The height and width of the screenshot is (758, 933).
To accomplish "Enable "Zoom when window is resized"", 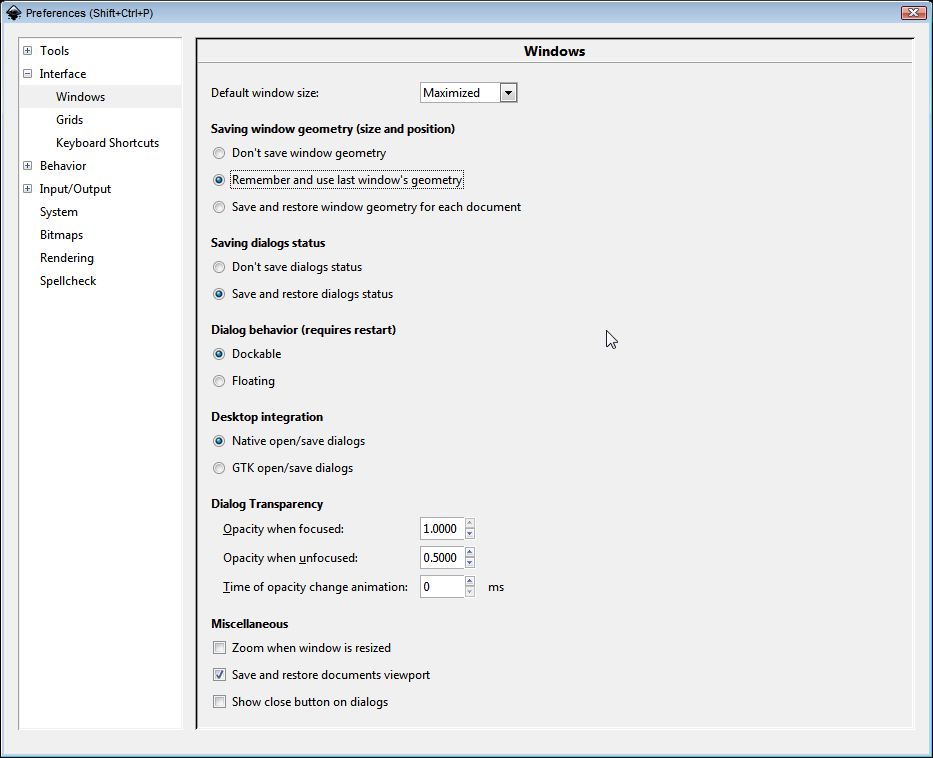I will click(x=219, y=647).
